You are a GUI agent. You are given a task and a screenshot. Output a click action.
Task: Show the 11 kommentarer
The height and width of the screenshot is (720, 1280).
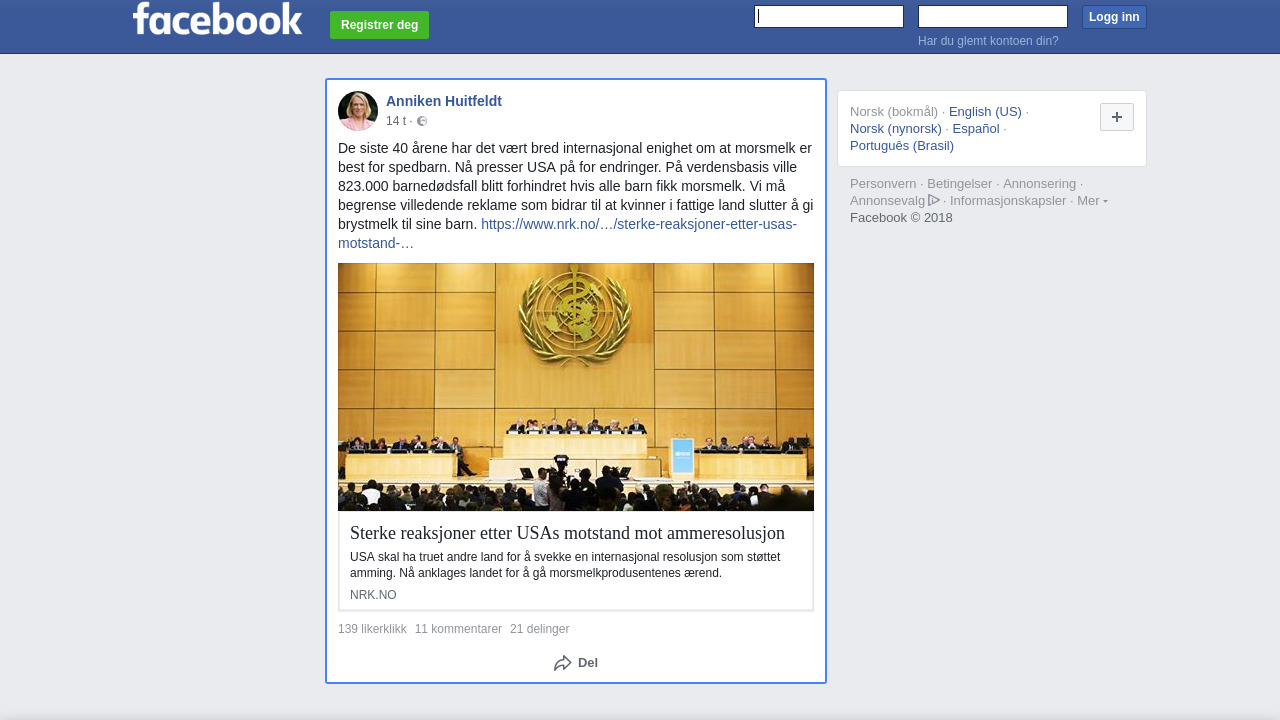coord(458,629)
